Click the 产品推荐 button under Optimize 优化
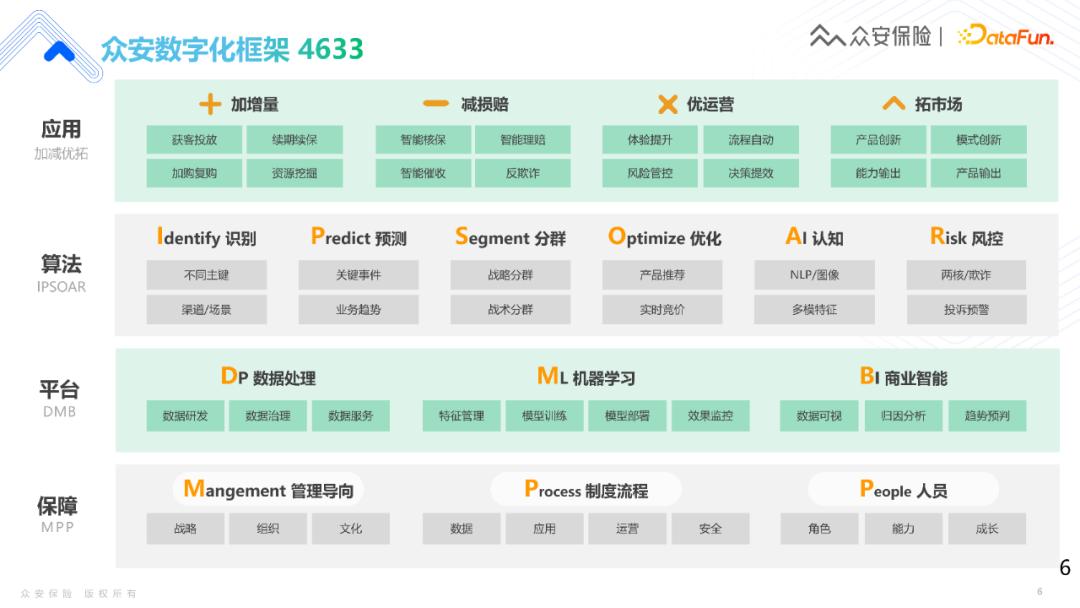 click(664, 275)
